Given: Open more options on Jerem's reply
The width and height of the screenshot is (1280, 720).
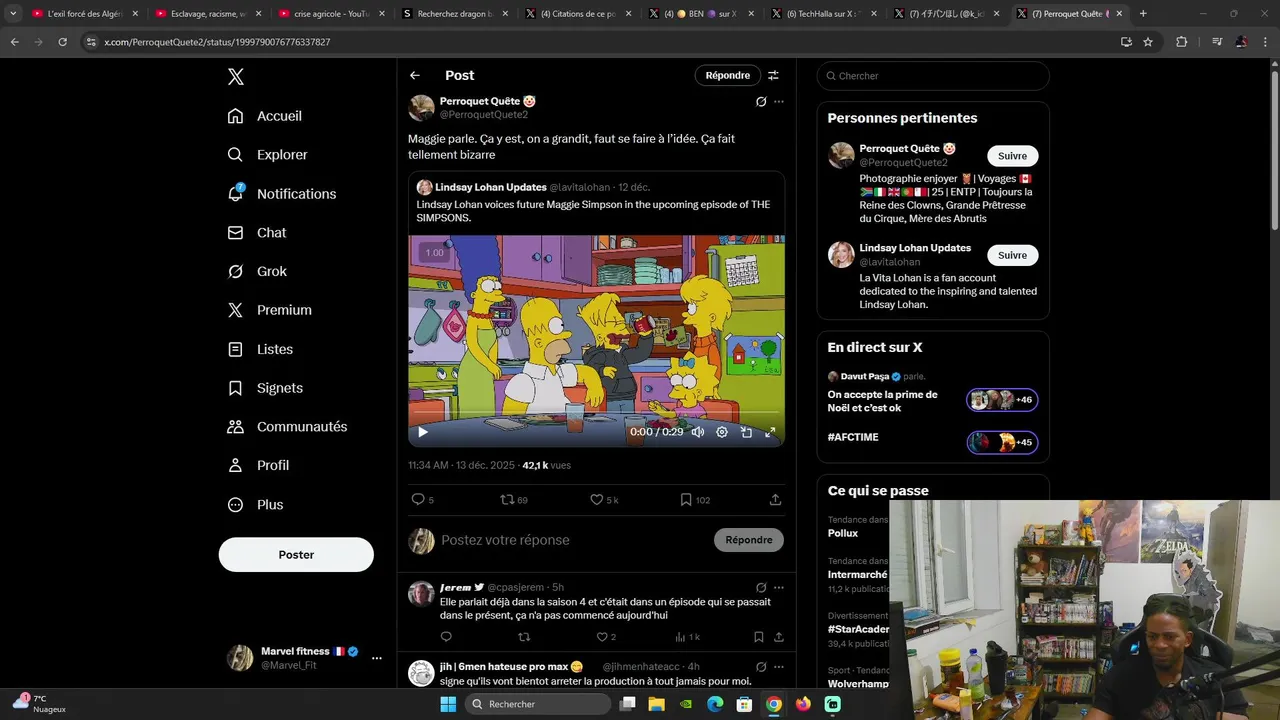Looking at the screenshot, I should pos(779,588).
